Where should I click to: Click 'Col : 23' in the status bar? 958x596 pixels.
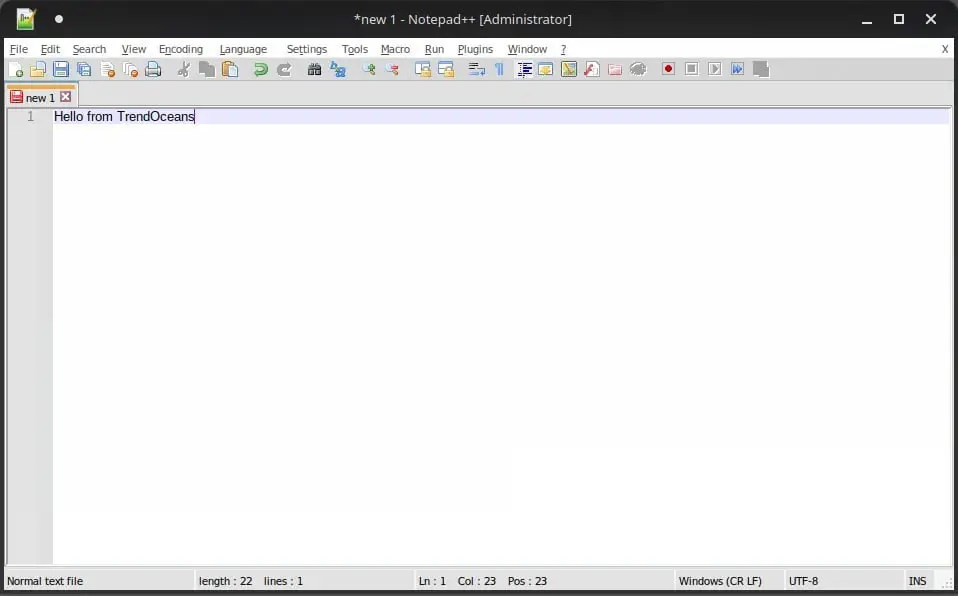click(x=477, y=581)
